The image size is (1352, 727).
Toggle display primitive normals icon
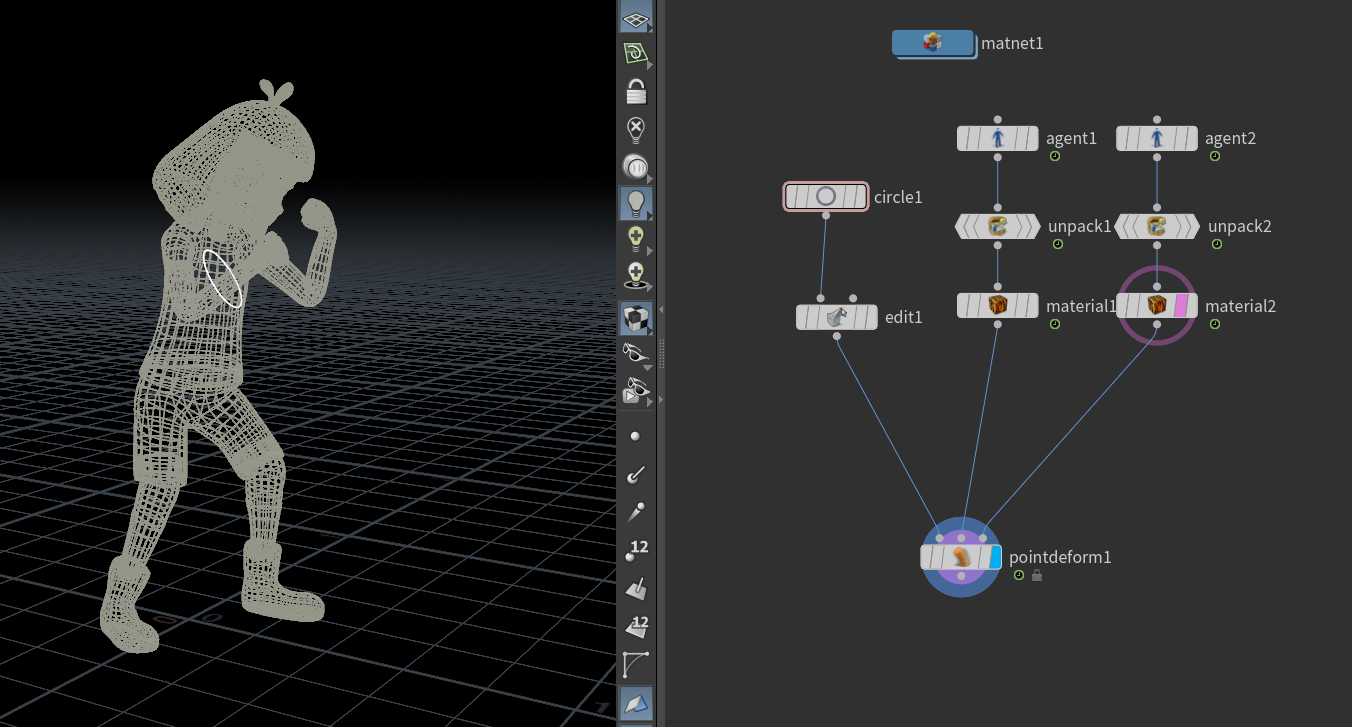636,588
